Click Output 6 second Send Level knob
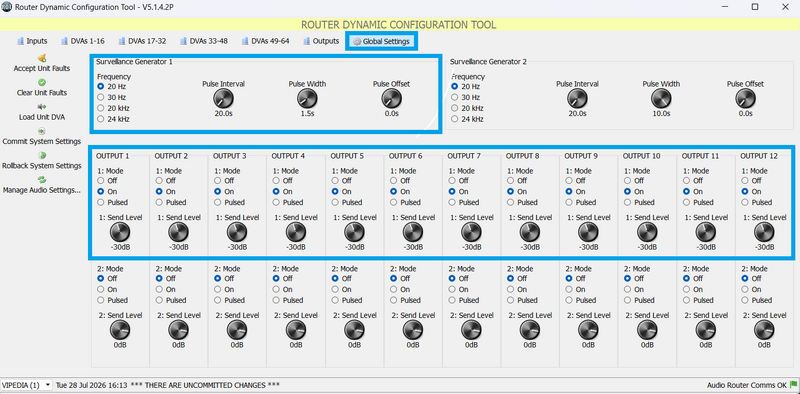The image size is (800, 394). tap(413, 330)
